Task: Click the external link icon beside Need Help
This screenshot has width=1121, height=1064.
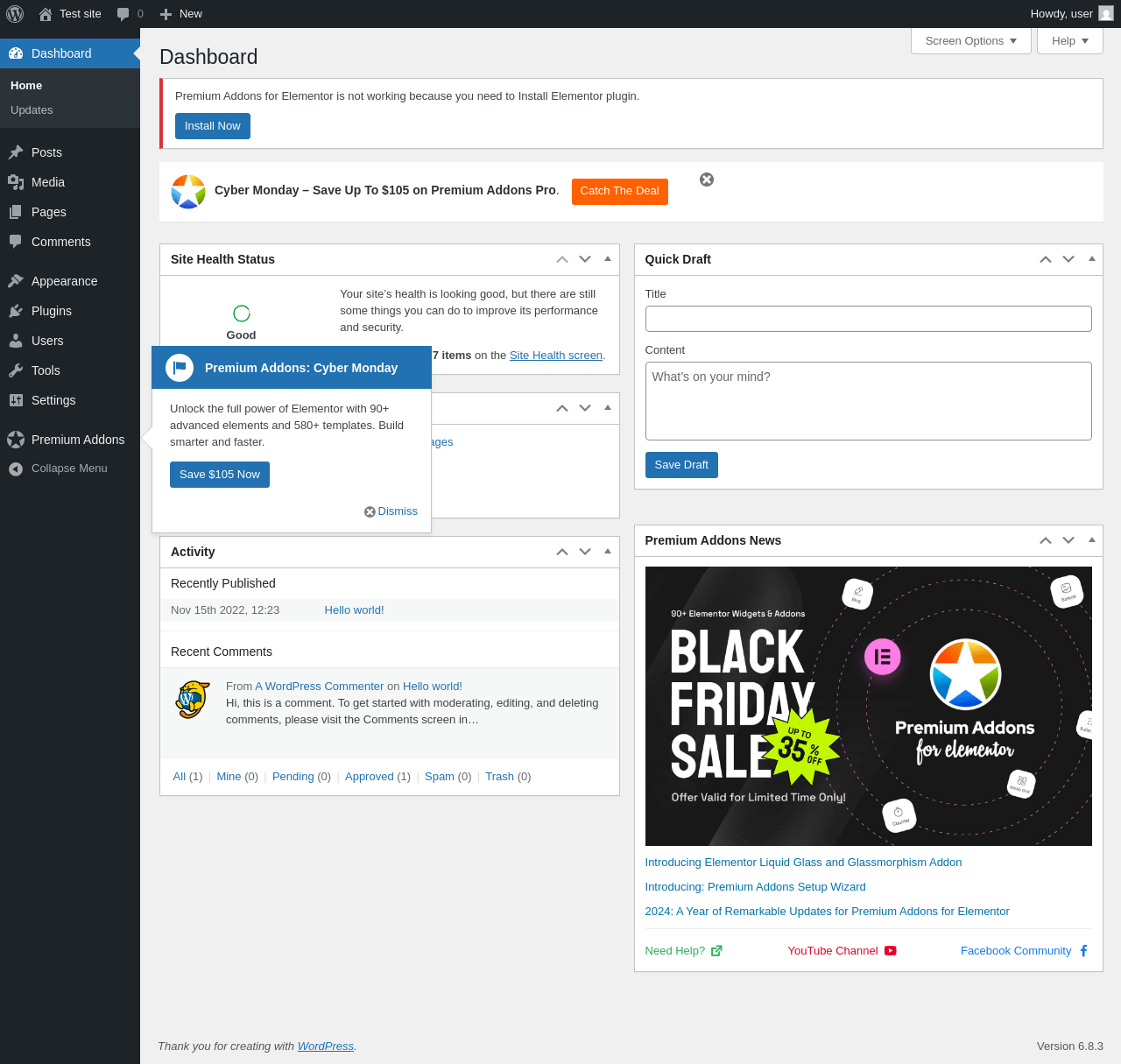Action: (x=716, y=951)
